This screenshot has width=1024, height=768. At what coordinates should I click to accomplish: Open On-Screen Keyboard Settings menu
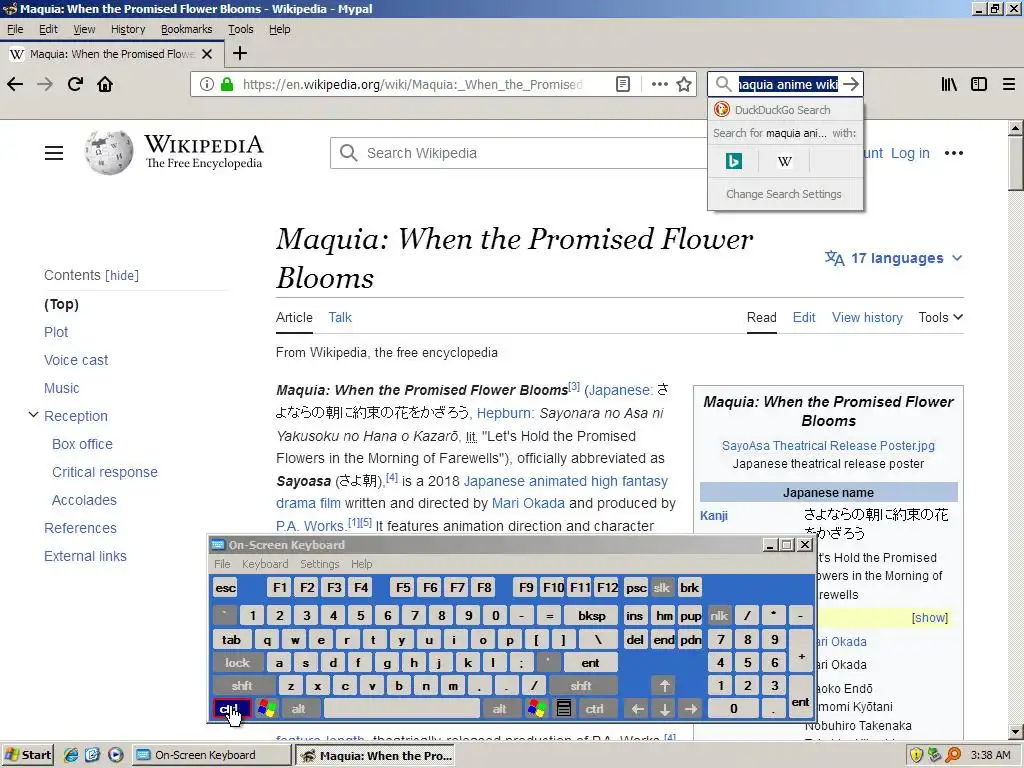tap(319, 564)
